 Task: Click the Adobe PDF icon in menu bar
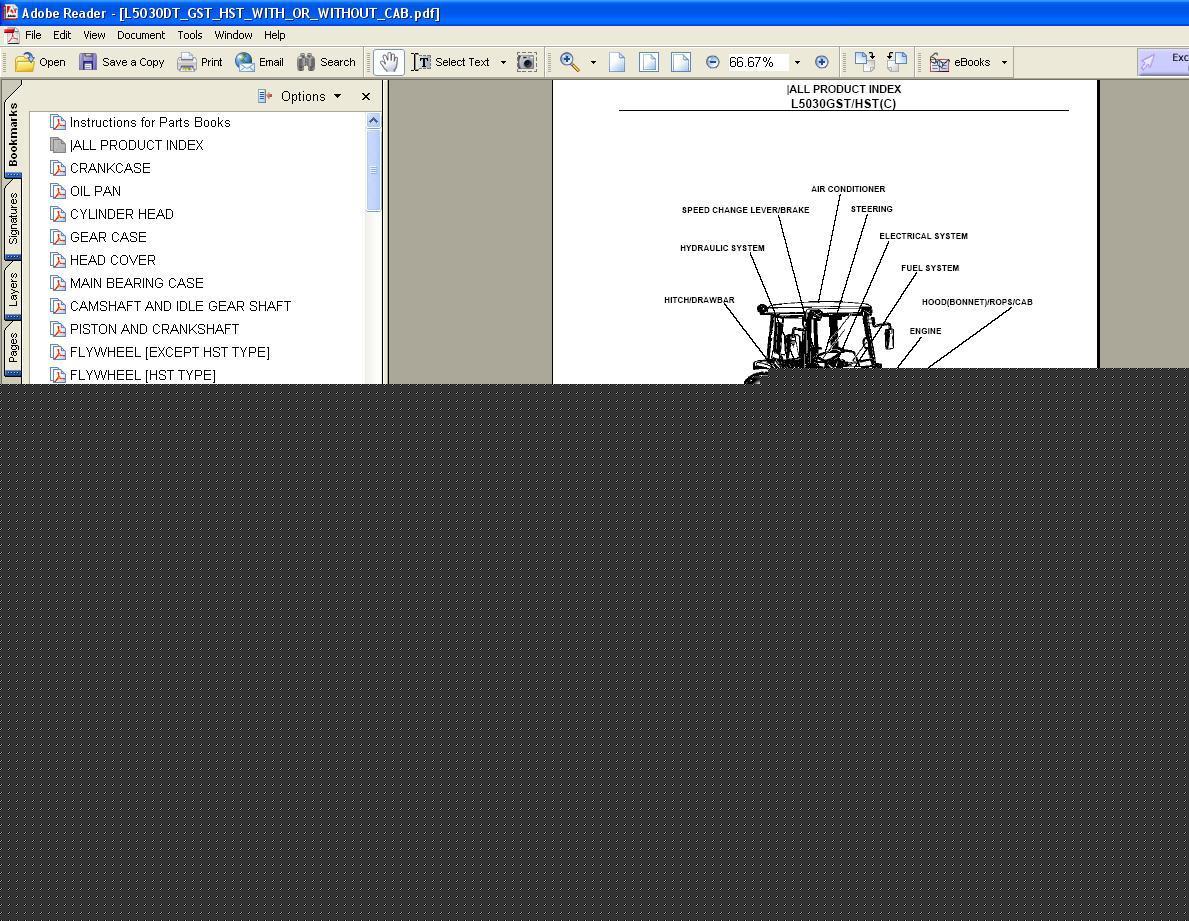(11, 36)
